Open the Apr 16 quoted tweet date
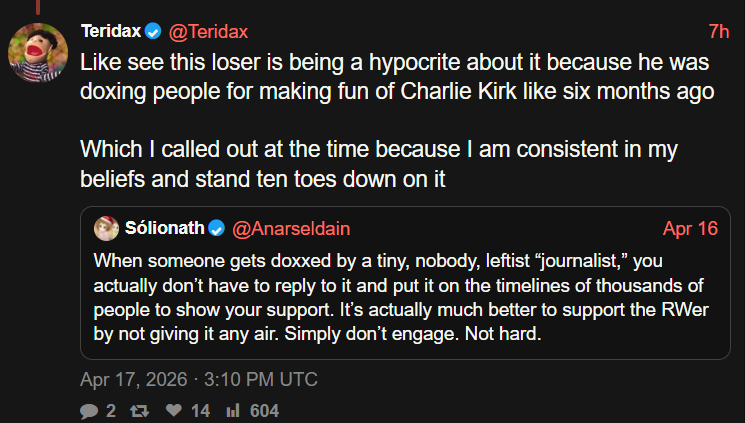Viewport: 745px width, 423px height. point(690,229)
